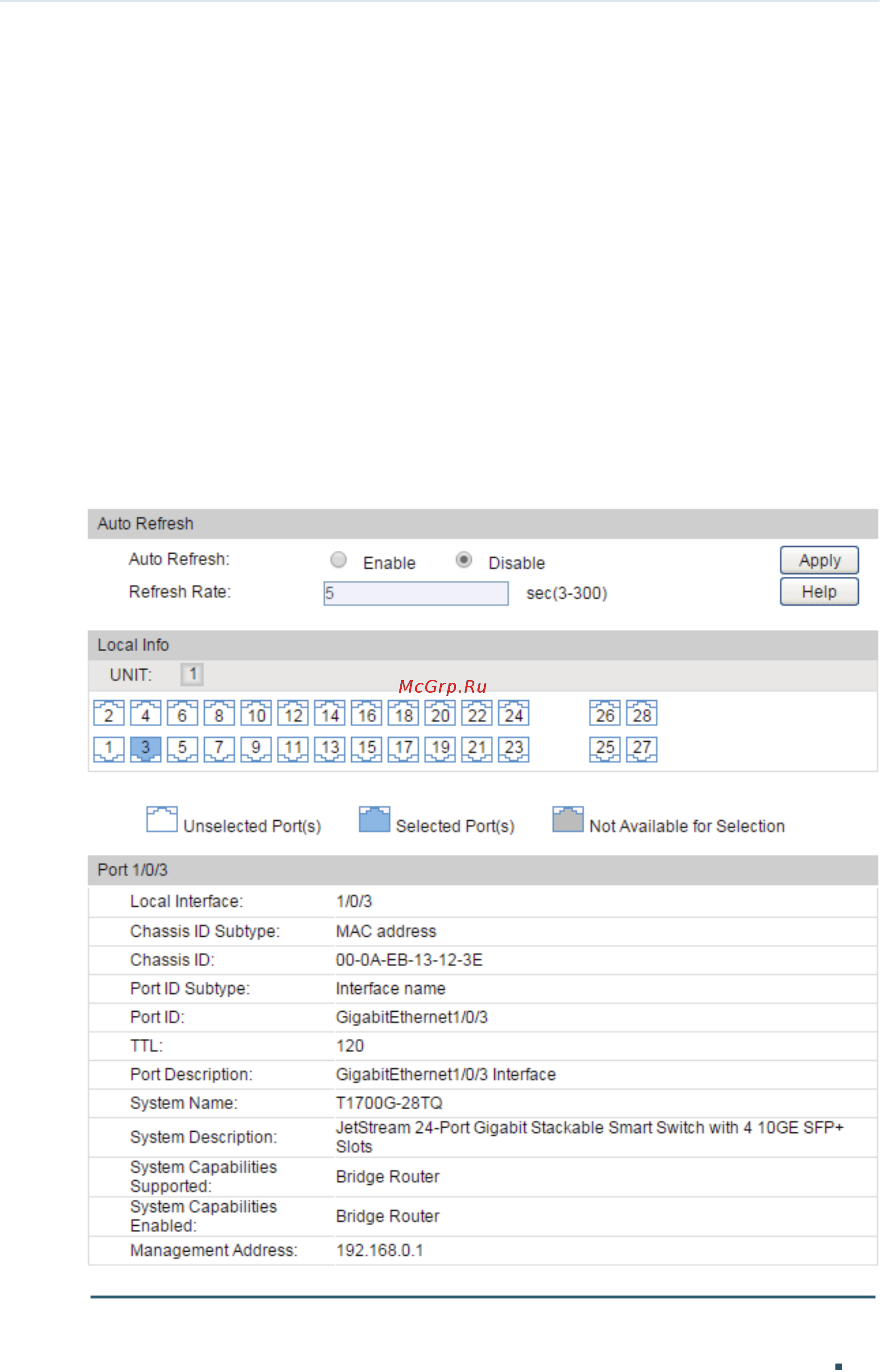Select port 7 icon

(219, 749)
